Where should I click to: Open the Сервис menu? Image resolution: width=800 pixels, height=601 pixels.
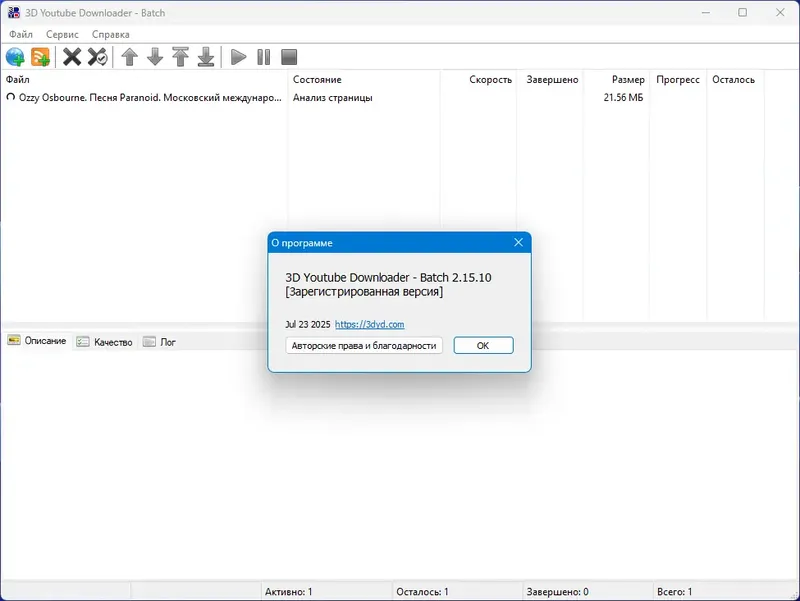[62, 34]
